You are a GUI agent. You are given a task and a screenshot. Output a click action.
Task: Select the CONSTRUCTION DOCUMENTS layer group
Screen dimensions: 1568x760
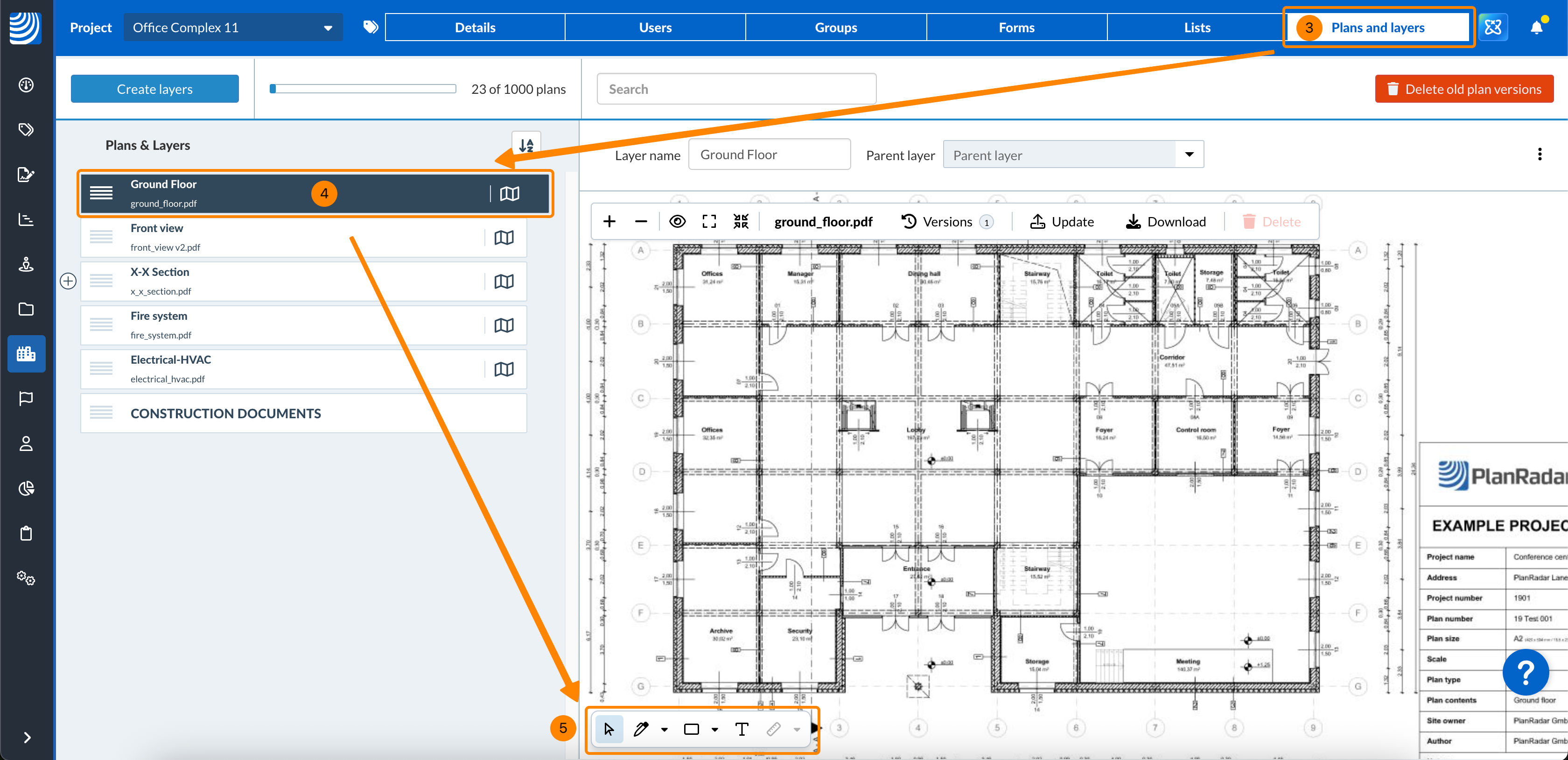304,414
